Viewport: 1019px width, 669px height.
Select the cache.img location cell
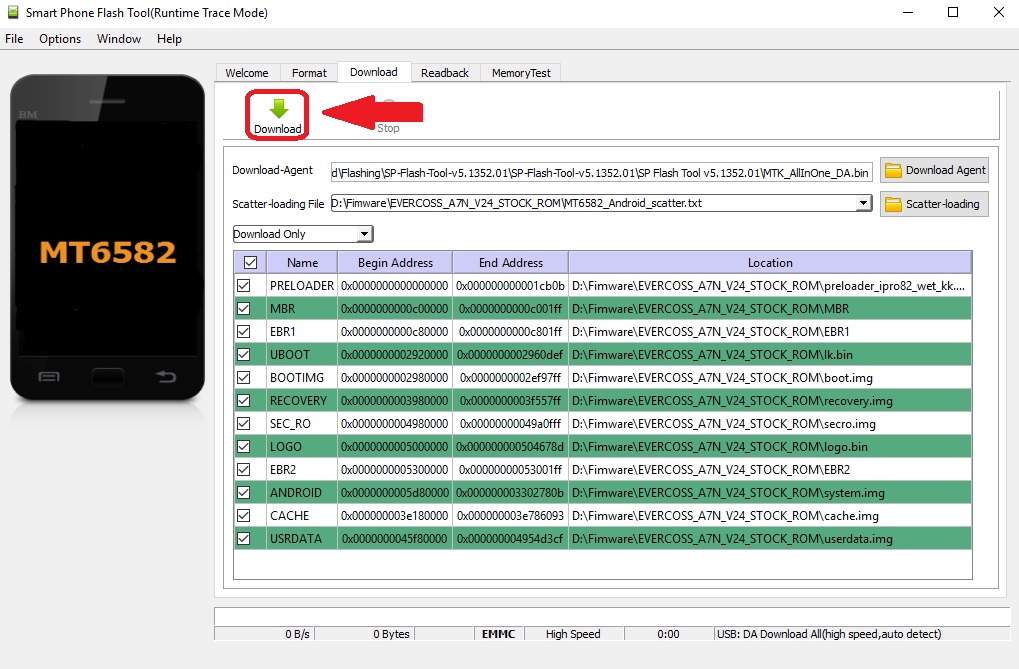coord(770,516)
